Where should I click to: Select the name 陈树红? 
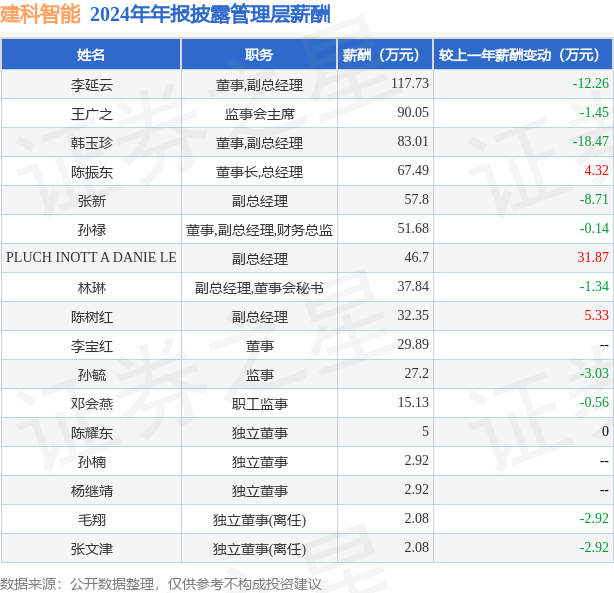click(92, 317)
